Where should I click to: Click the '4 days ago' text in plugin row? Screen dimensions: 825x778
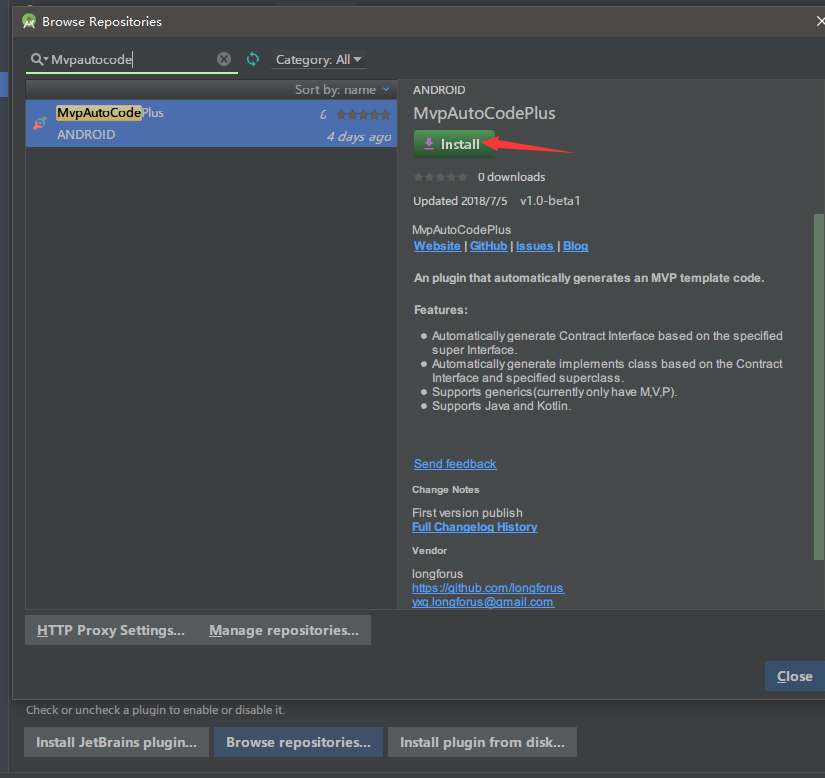coord(359,137)
